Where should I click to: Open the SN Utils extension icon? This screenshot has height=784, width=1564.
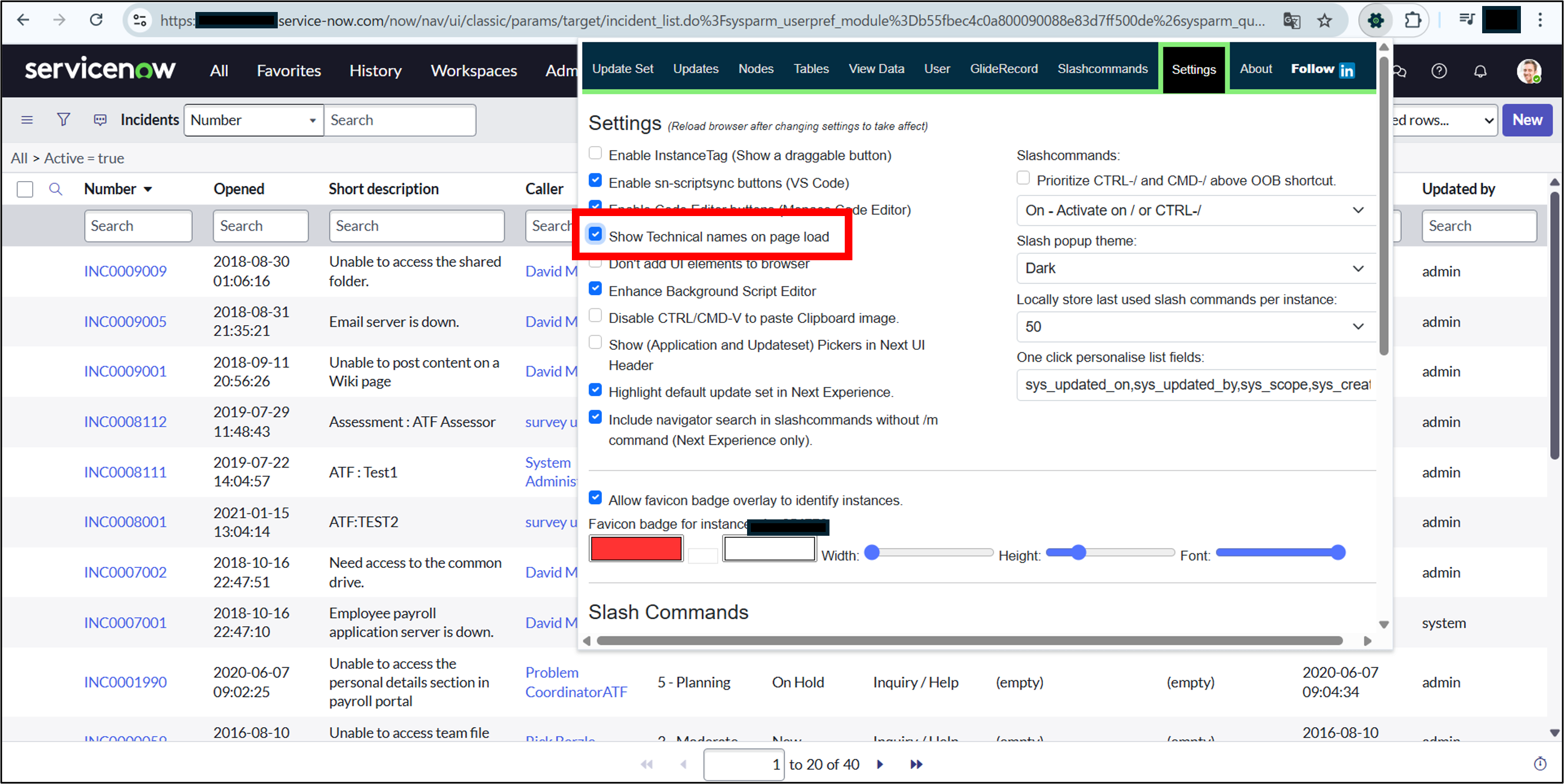[x=1375, y=21]
